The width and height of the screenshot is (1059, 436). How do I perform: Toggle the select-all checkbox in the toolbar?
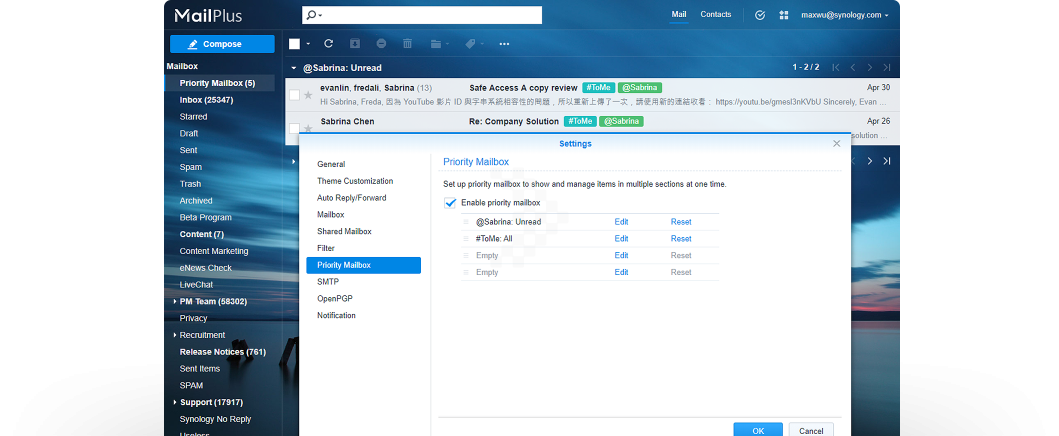click(x=295, y=44)
